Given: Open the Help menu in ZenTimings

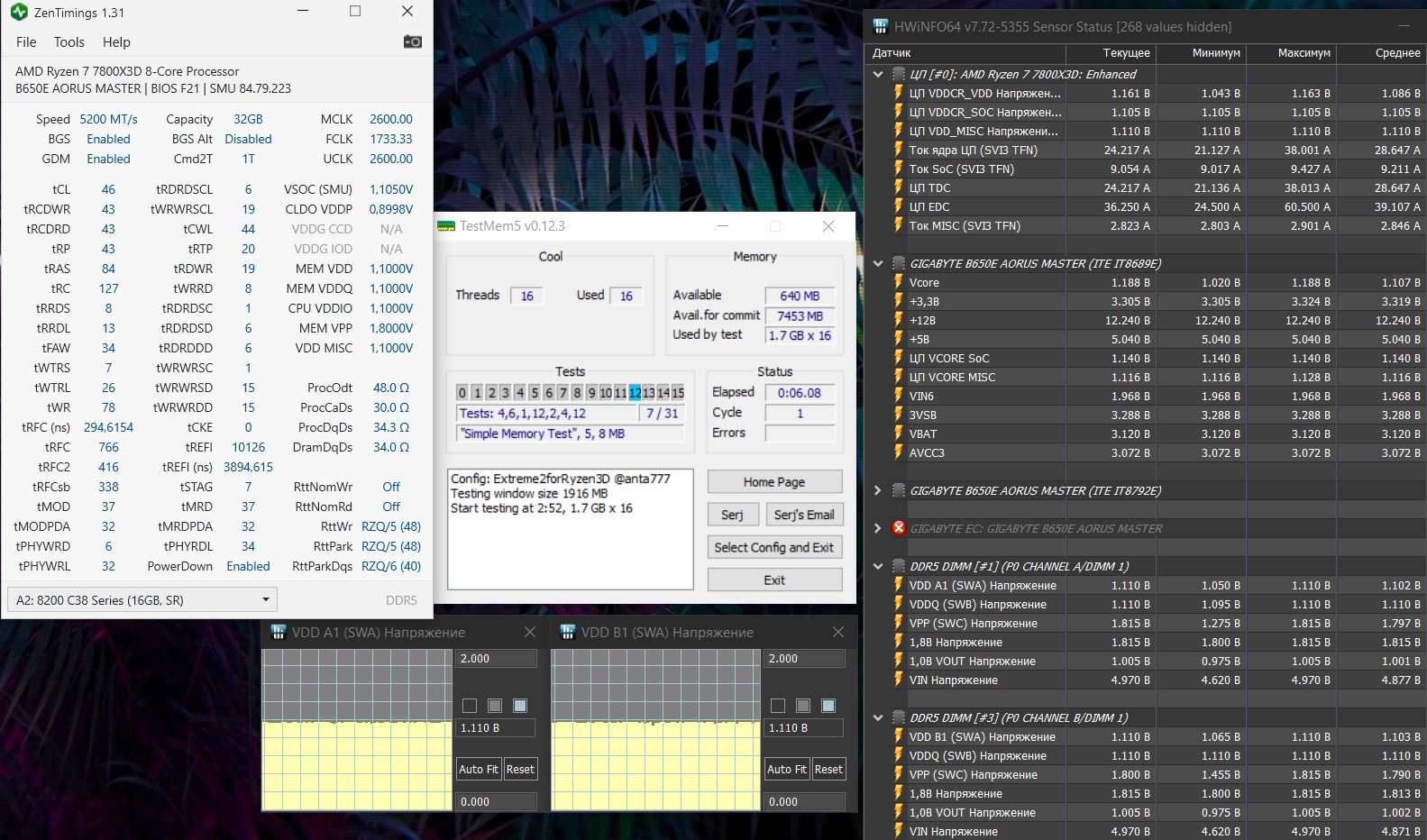Looking at the screenshot, I should [116, 41].
